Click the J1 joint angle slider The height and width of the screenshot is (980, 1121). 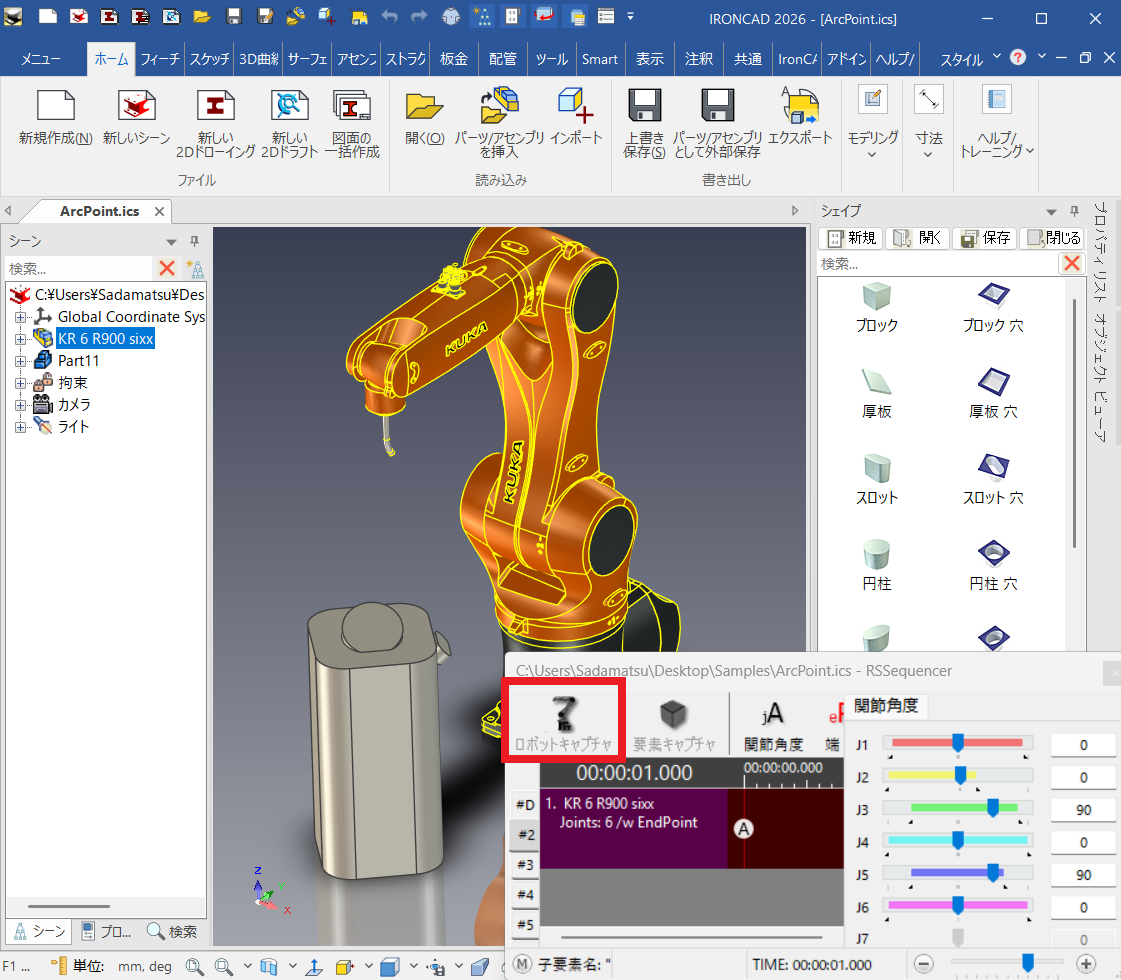957,743
